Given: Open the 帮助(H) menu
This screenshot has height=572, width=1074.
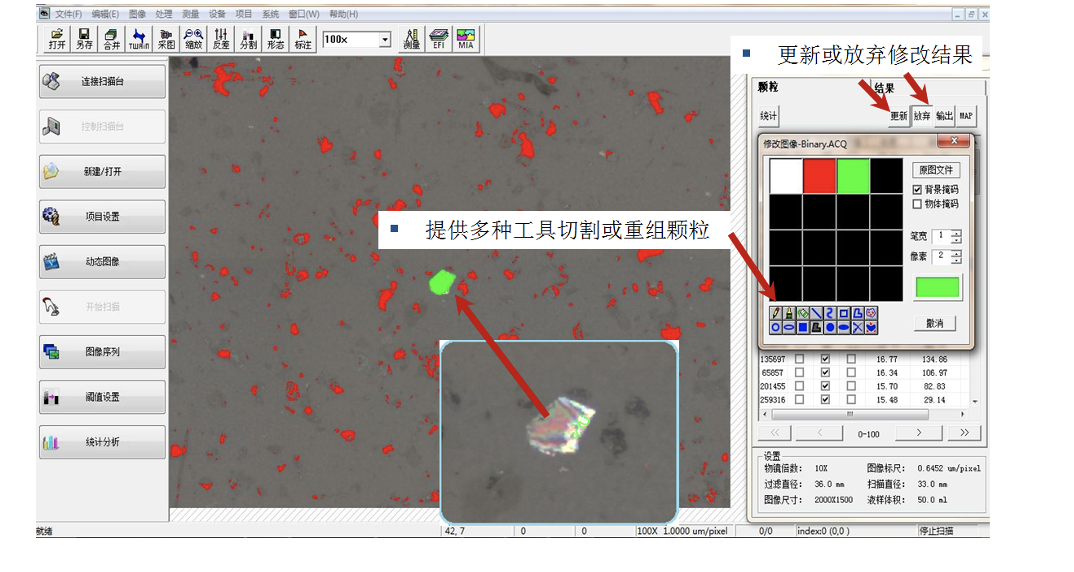Looking at the screenshot, I should point(344,14).
